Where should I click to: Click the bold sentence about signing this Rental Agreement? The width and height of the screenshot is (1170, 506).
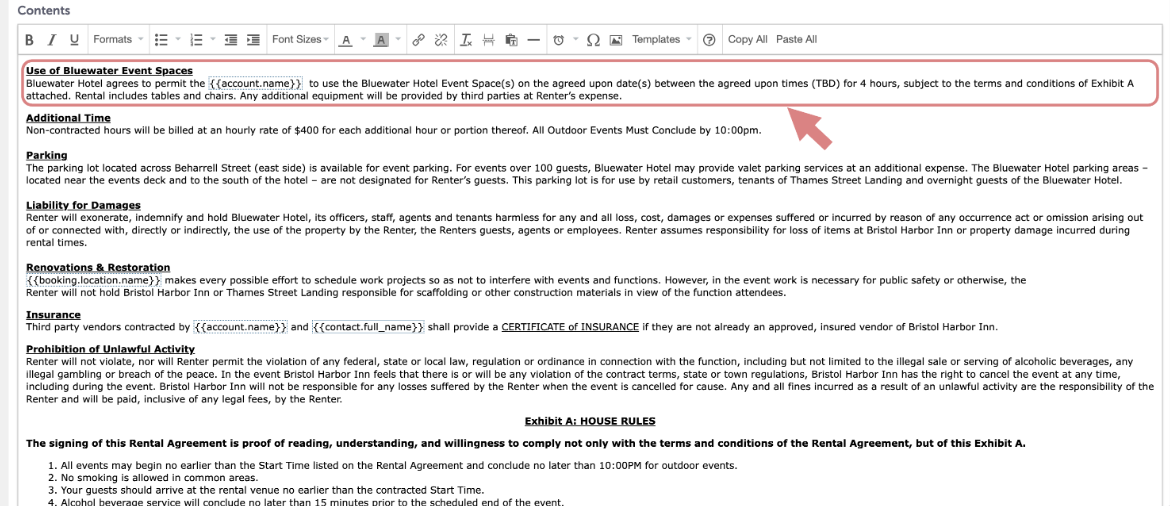526,443
